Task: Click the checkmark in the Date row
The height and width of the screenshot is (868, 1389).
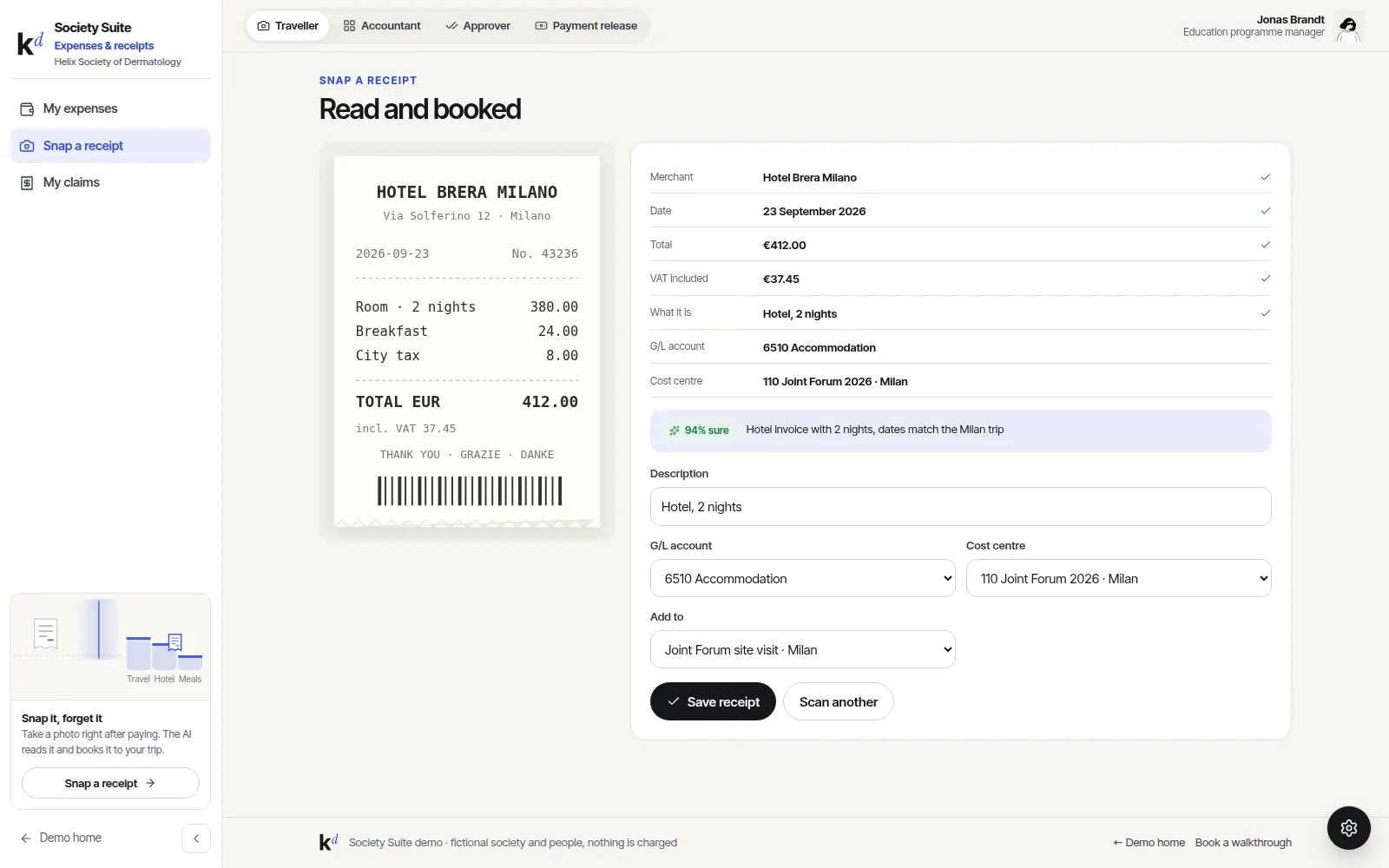Action: (1265, 211)
